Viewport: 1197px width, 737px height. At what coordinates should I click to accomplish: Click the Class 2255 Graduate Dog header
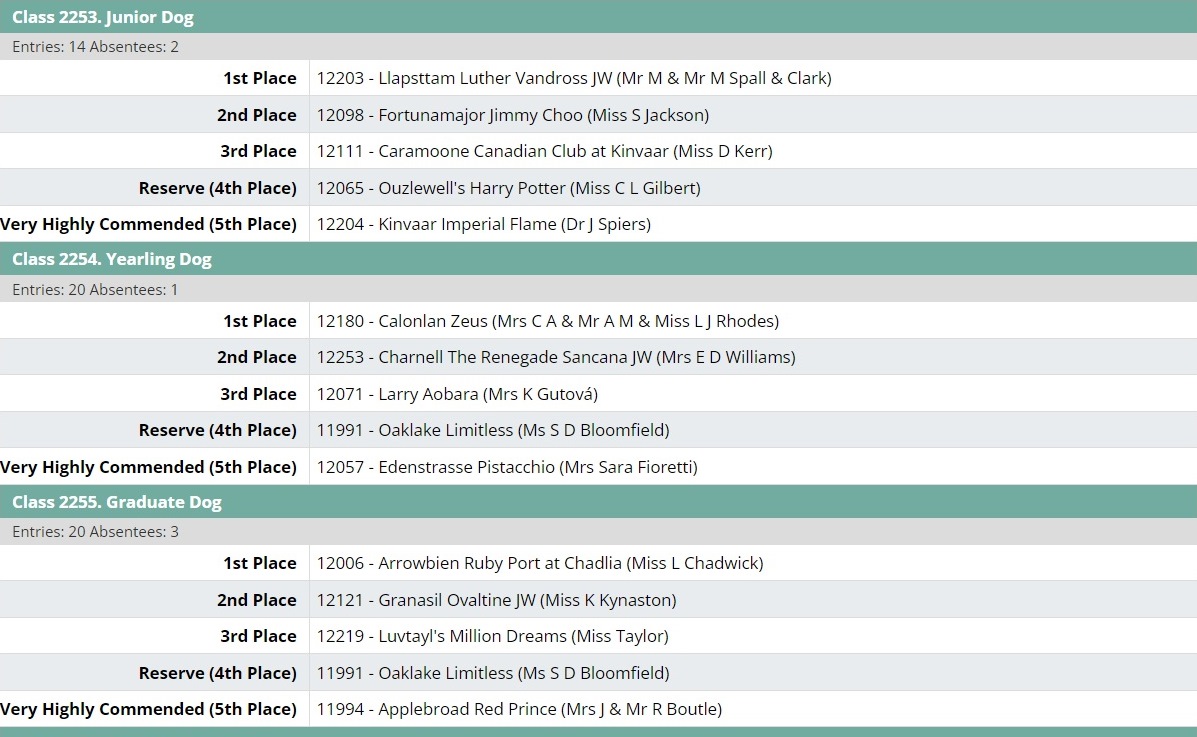pos(117,502)
